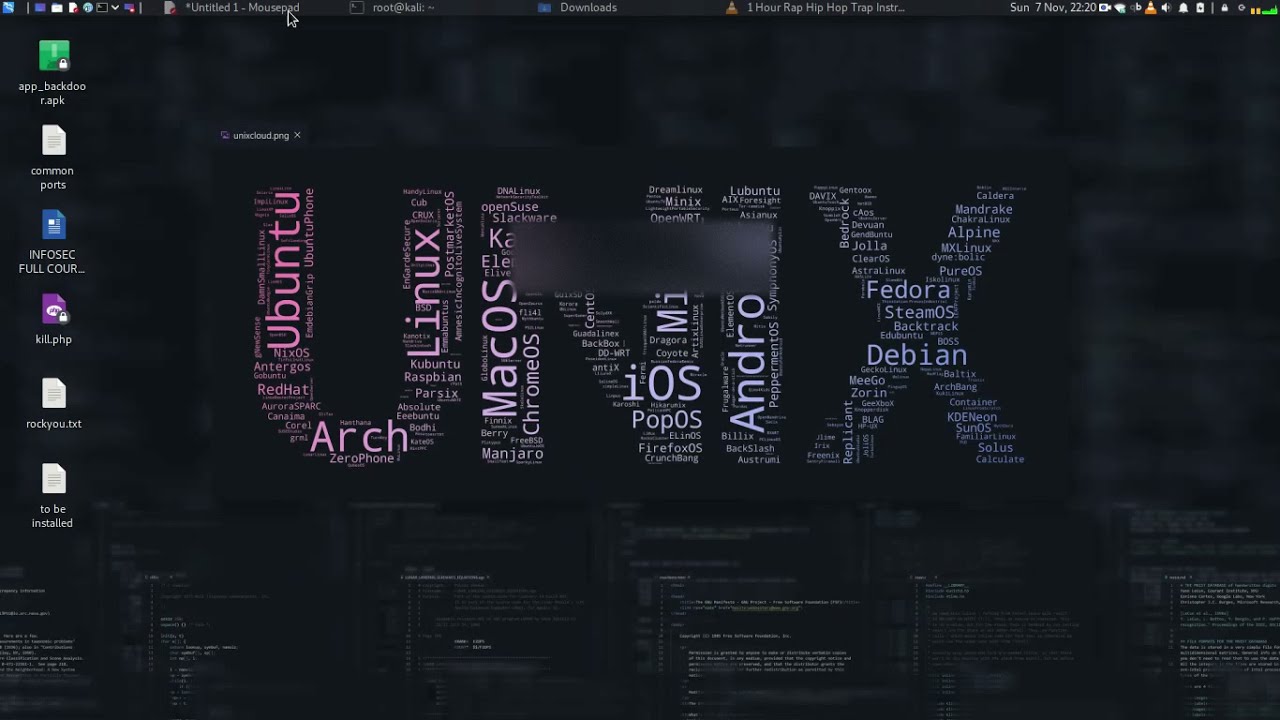Switch to the root@kali terminal window
1280x720 pixels.
pos(393,7)
